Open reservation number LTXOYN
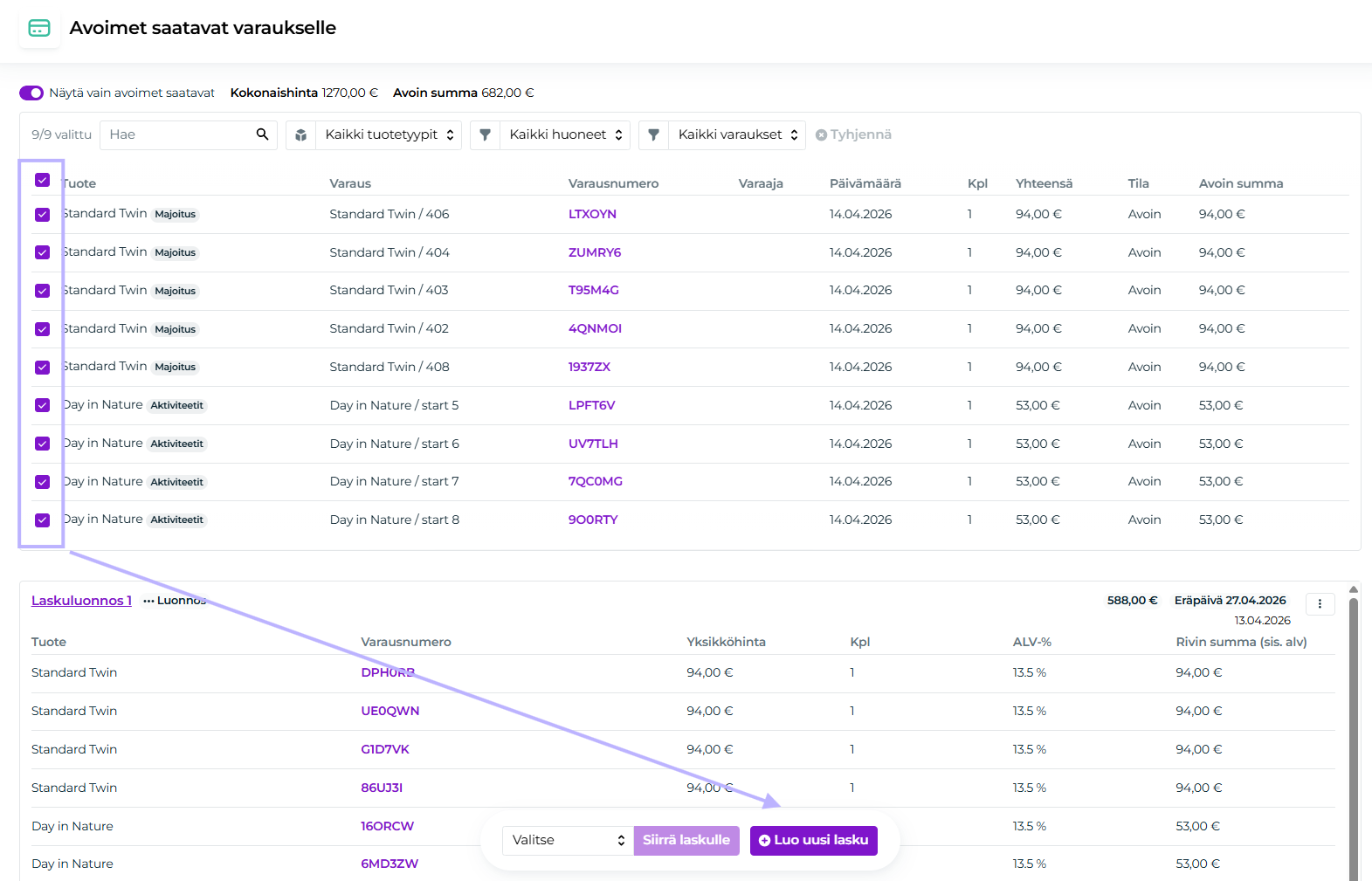Viewport: 1372px width, 881px height. (592, 214)
